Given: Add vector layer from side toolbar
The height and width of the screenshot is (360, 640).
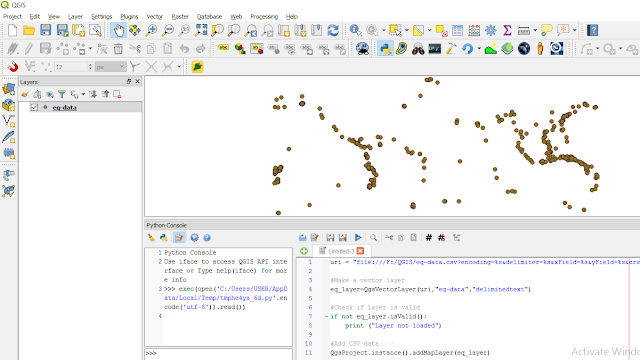Looking at the screenshot, I should point(9,120).
